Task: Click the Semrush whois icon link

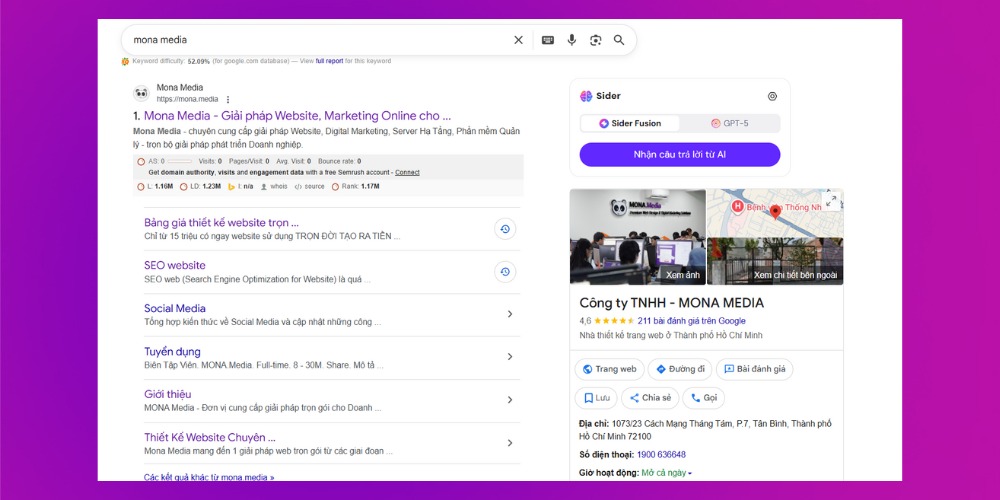Action: pyautogui.click(x=274, y=187)
